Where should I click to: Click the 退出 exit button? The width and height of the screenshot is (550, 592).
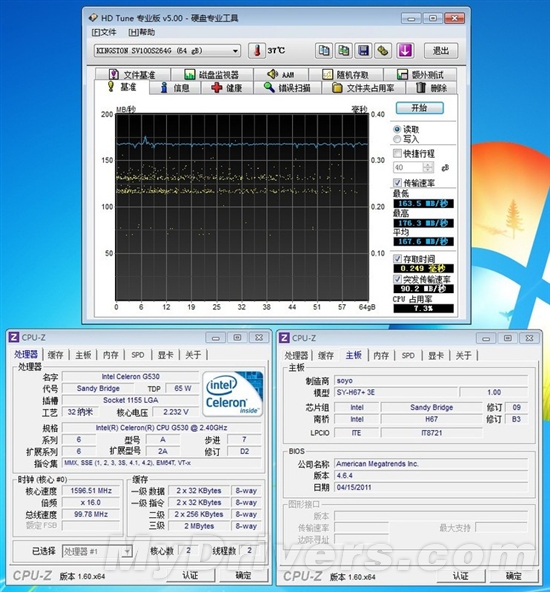(x=441, y=51)
